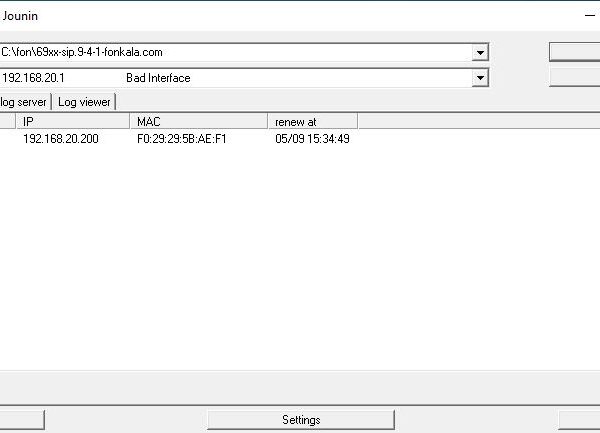Click the empty header right of renew at

tap(478, 121)
